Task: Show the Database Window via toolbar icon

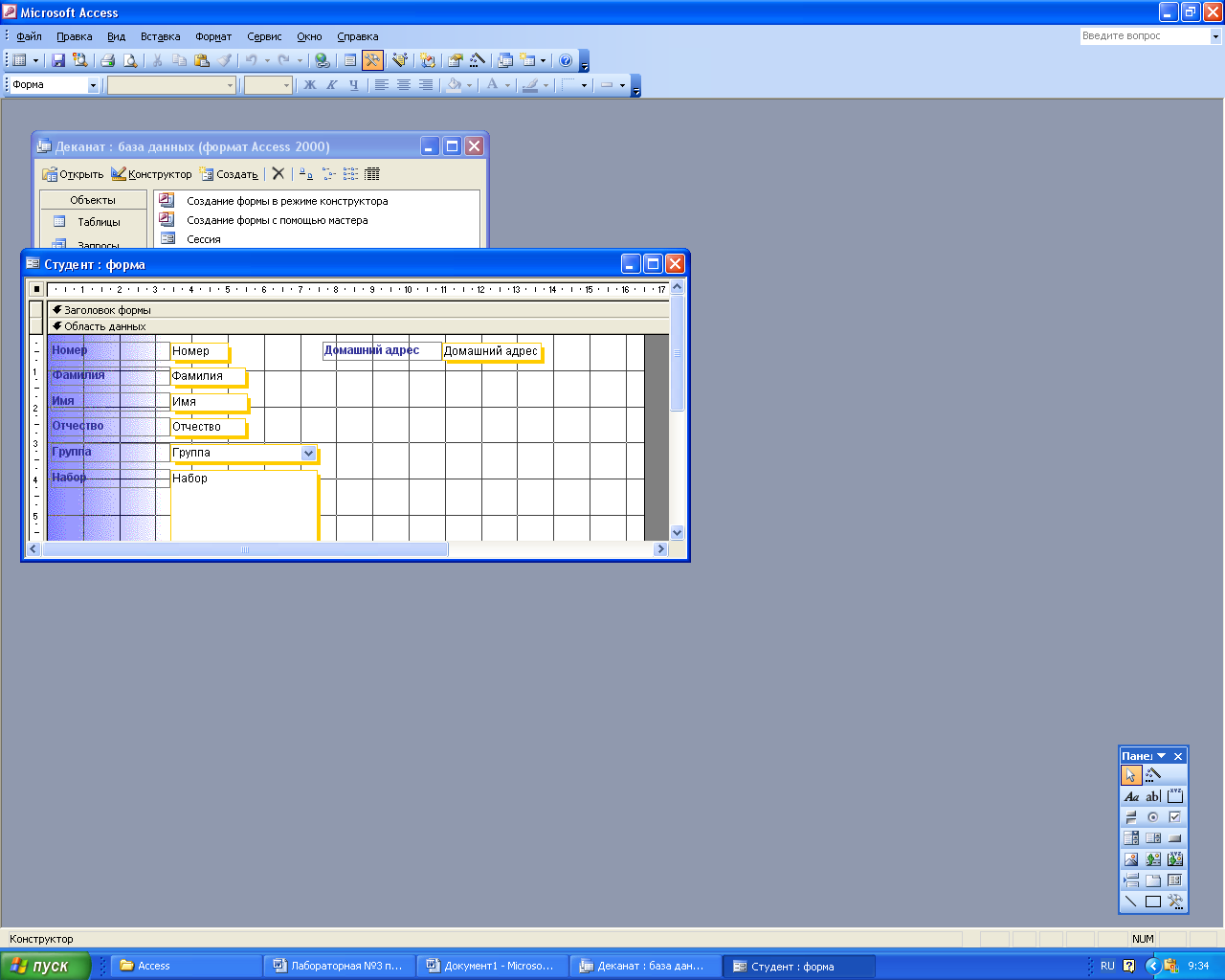Action: click(x=505, y=60)
